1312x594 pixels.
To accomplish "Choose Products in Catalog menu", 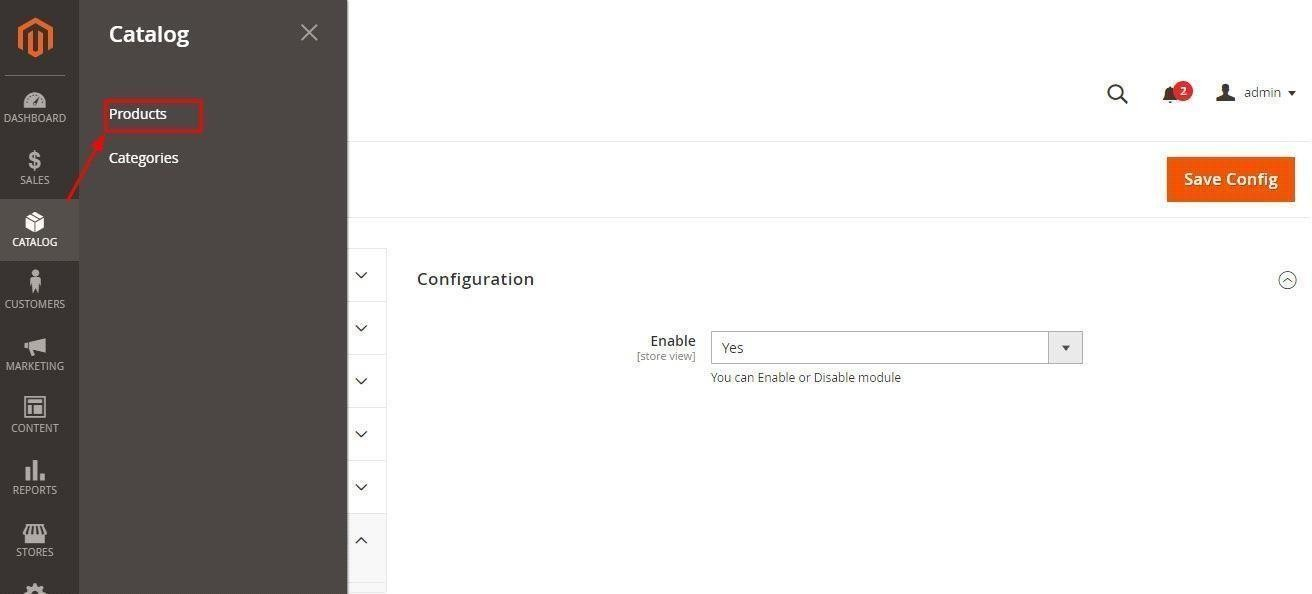I will (138, 114).
